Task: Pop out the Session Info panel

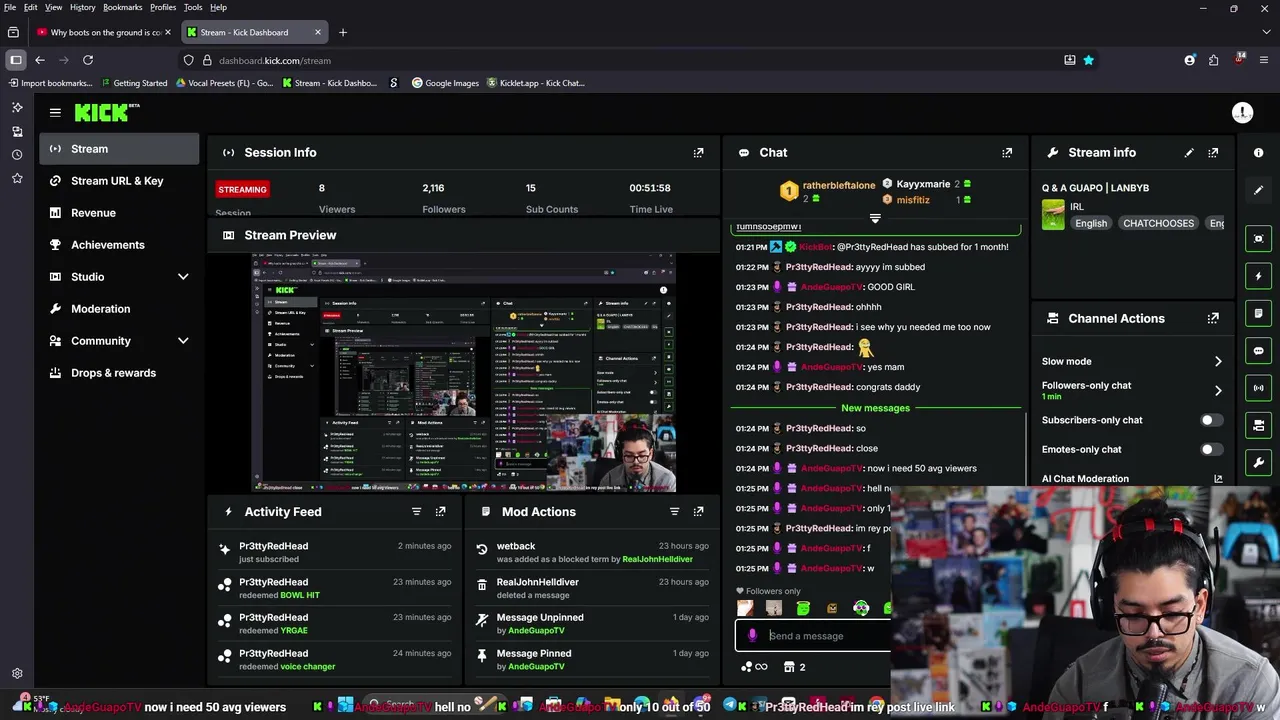Action: tap(698, 153)
